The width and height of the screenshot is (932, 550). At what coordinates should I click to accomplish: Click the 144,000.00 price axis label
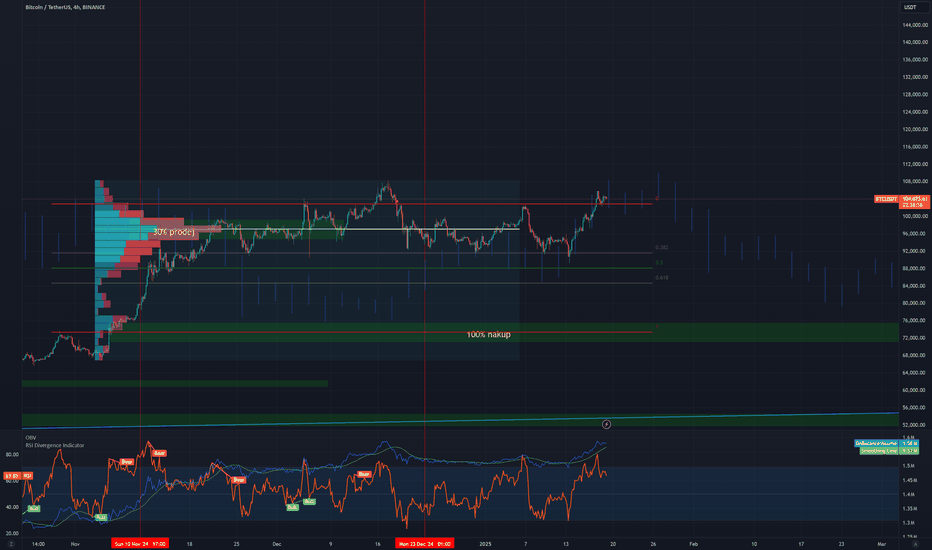pyautogui.click(x=915, y=25)
